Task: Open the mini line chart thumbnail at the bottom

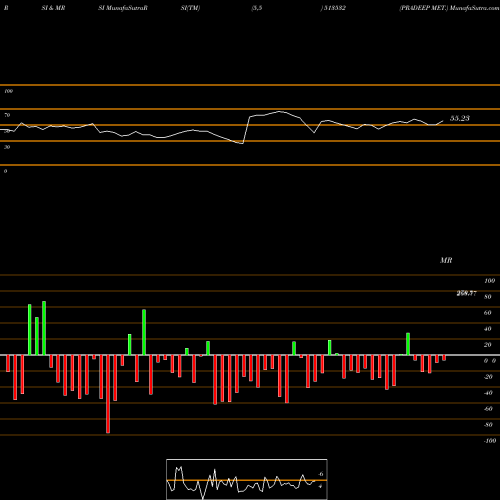Action: pyautogui.click(x=247, y=479)
